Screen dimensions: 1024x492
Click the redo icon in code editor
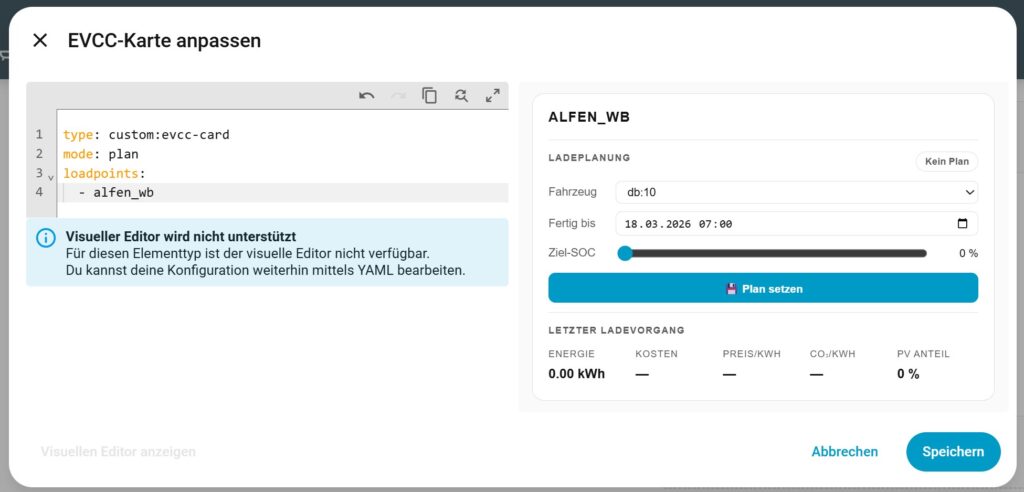[x=398, y=96]
